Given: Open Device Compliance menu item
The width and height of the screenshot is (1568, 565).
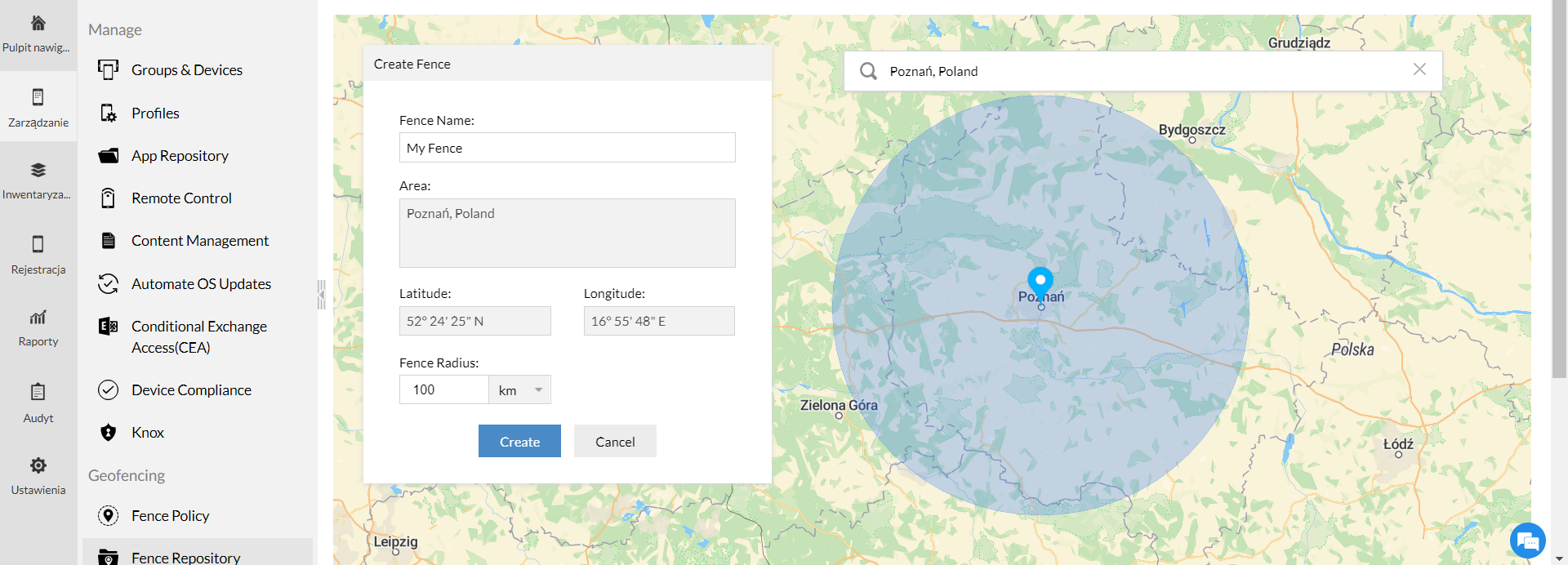Looking at the screenshot, I should tap(191, 390).
